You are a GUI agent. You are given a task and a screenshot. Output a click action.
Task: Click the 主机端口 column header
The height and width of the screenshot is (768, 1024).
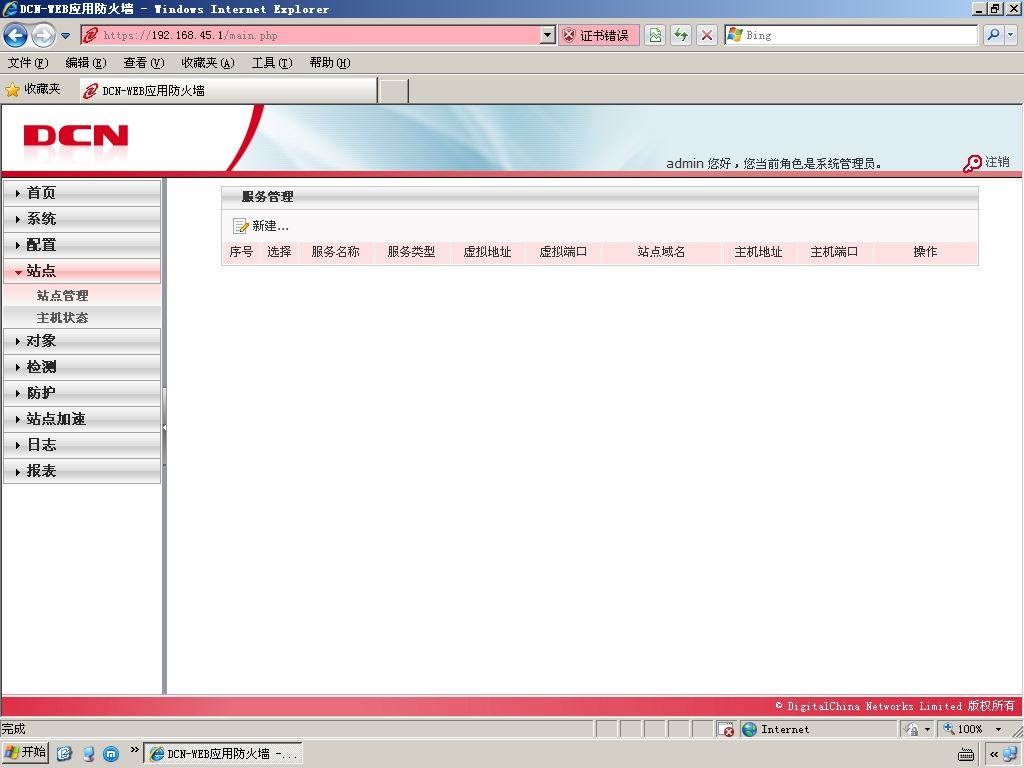coord(834,251)
